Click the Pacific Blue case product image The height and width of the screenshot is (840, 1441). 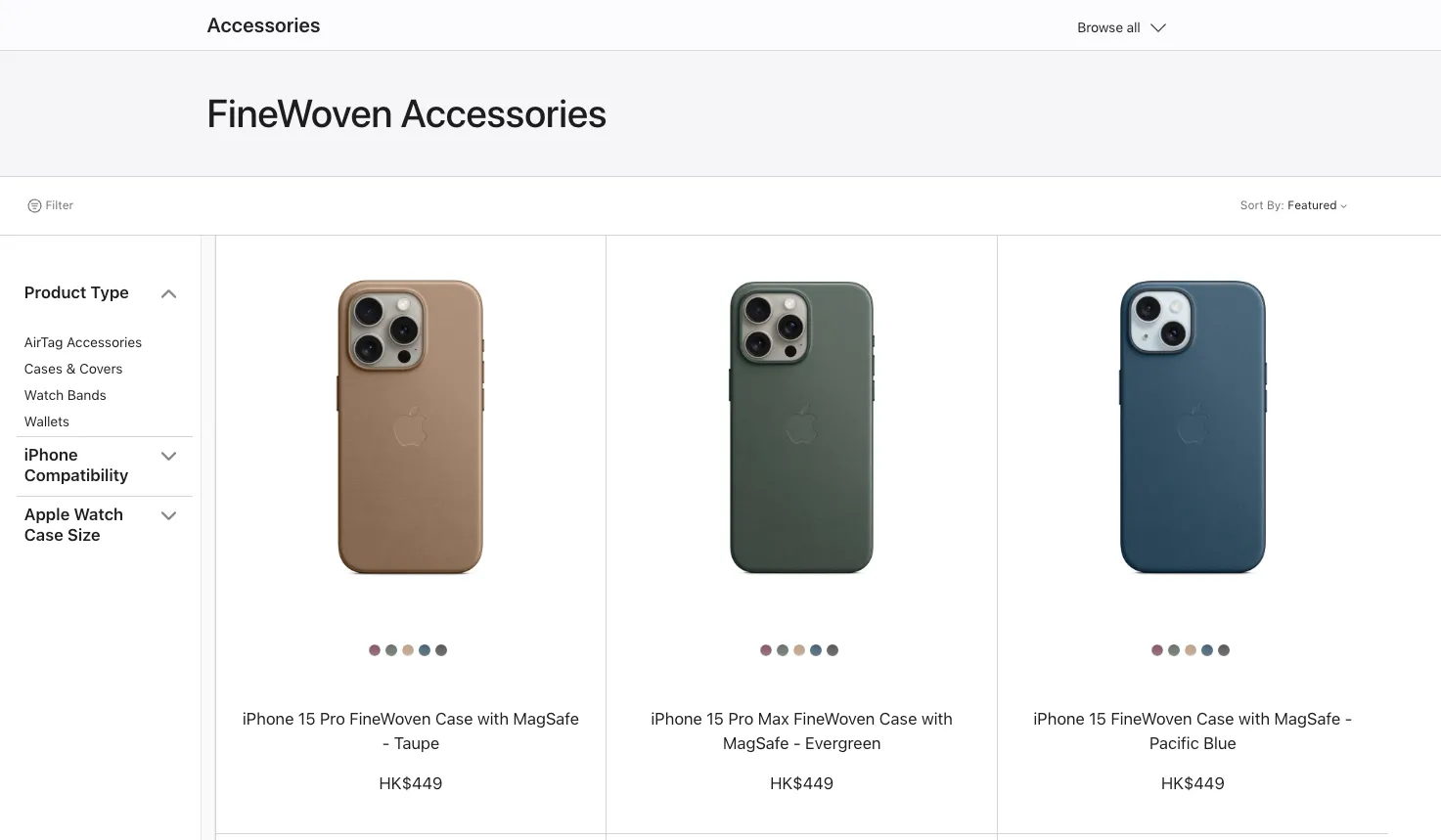coord(1193,427)
